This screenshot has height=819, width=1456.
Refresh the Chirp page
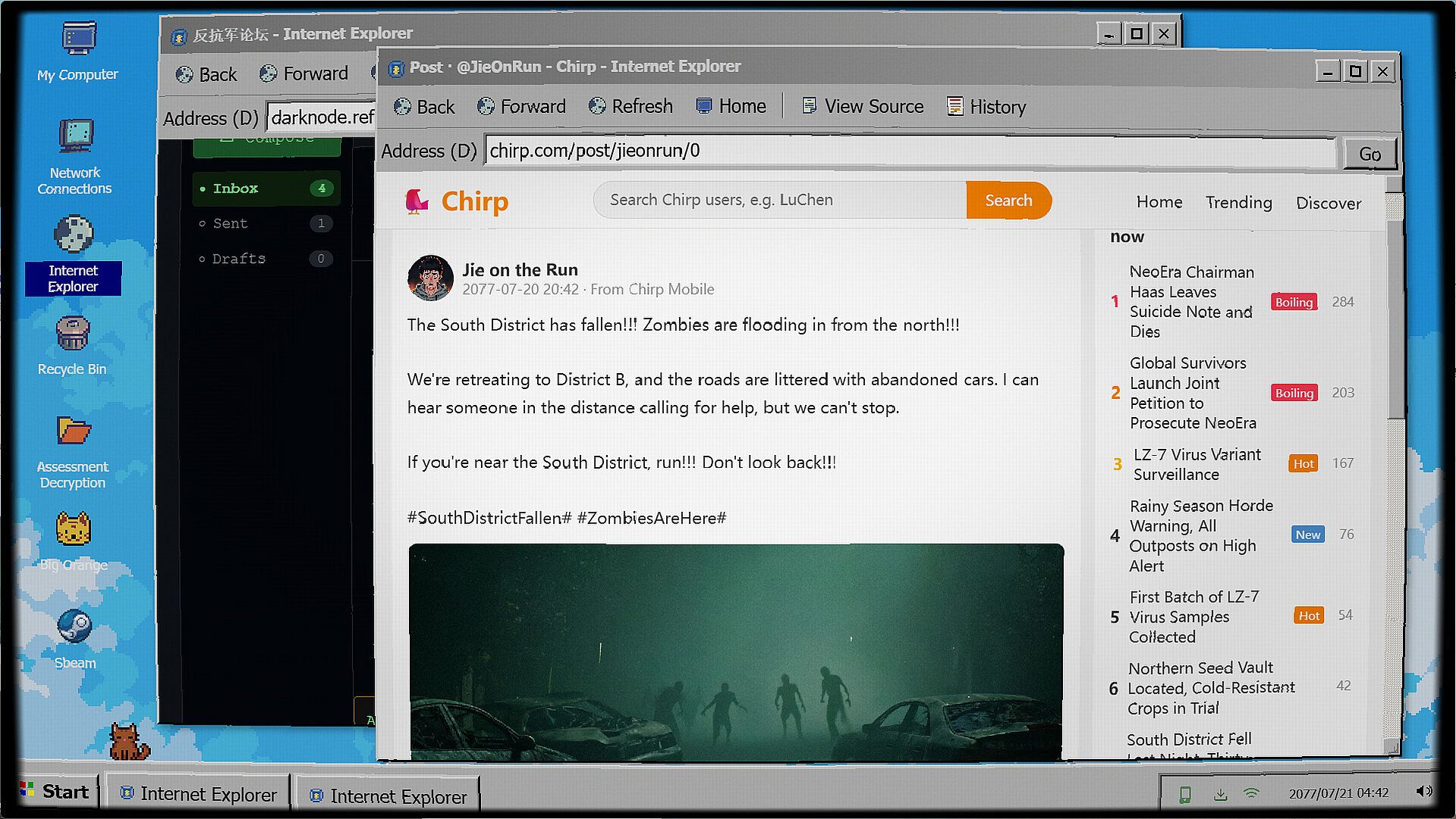point(631,107)
